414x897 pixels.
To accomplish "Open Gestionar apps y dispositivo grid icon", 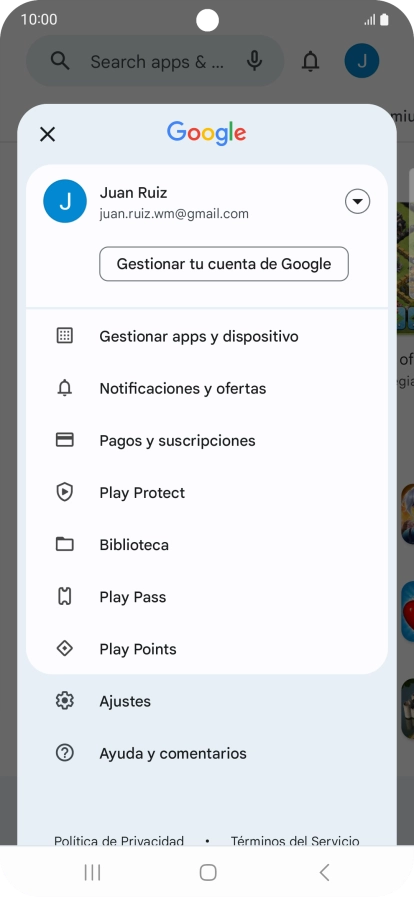I will (65, 336).
